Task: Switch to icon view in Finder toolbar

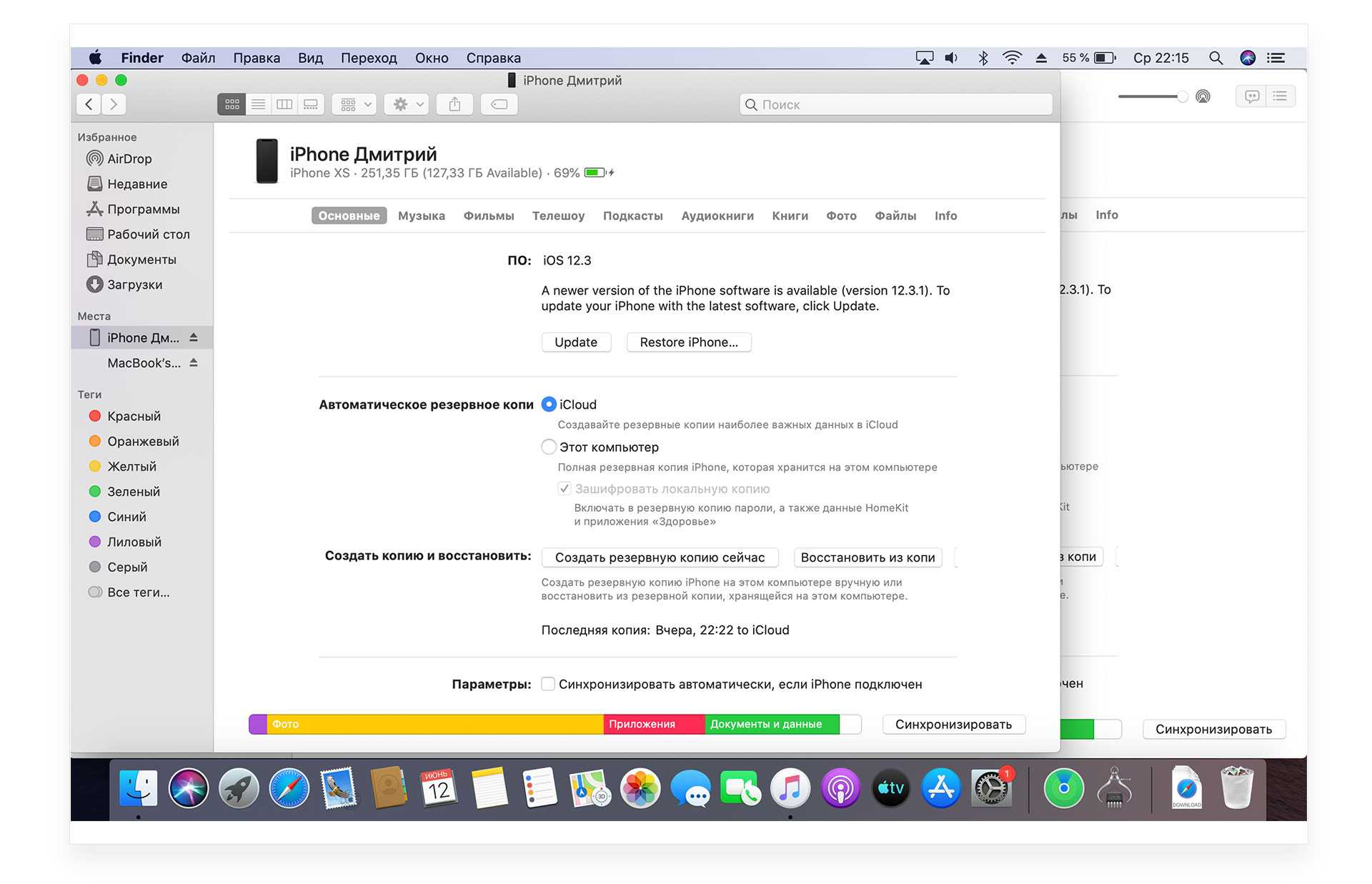Action: (x=232, y=104)
